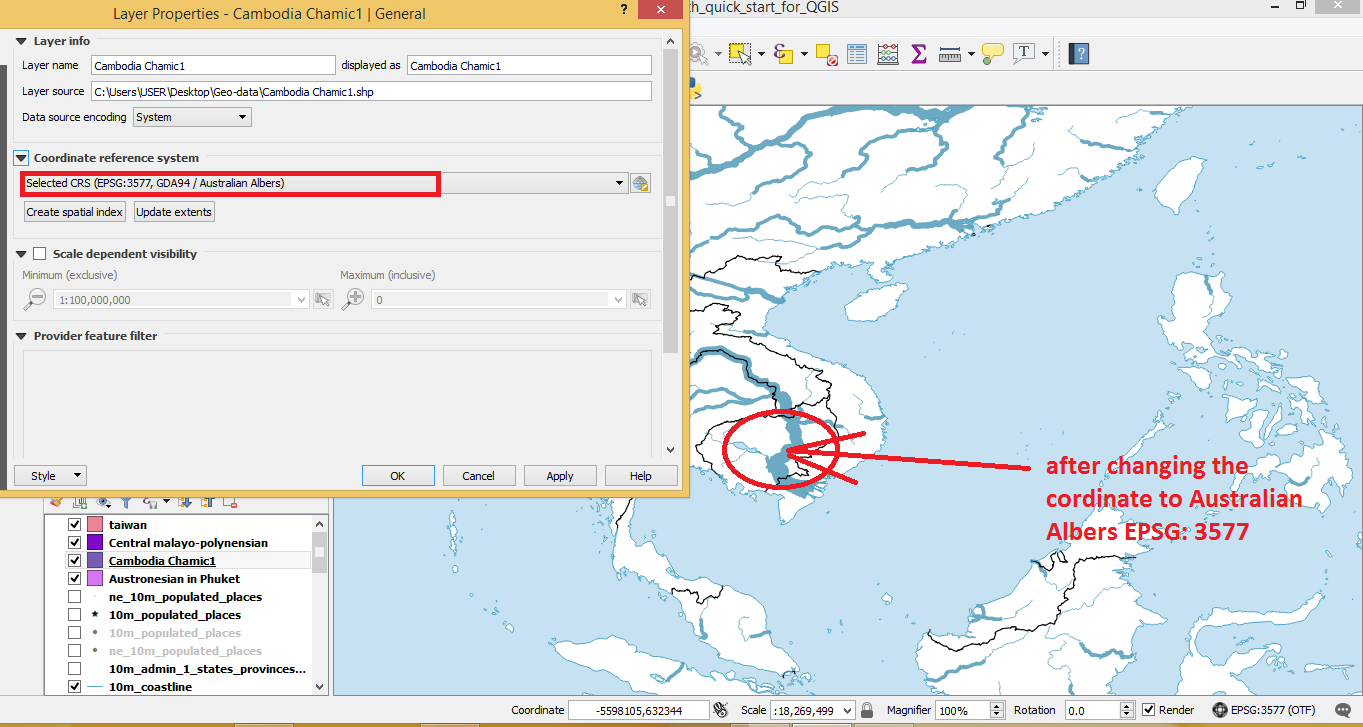Deselect features from all layers icon

pos(826,54)
